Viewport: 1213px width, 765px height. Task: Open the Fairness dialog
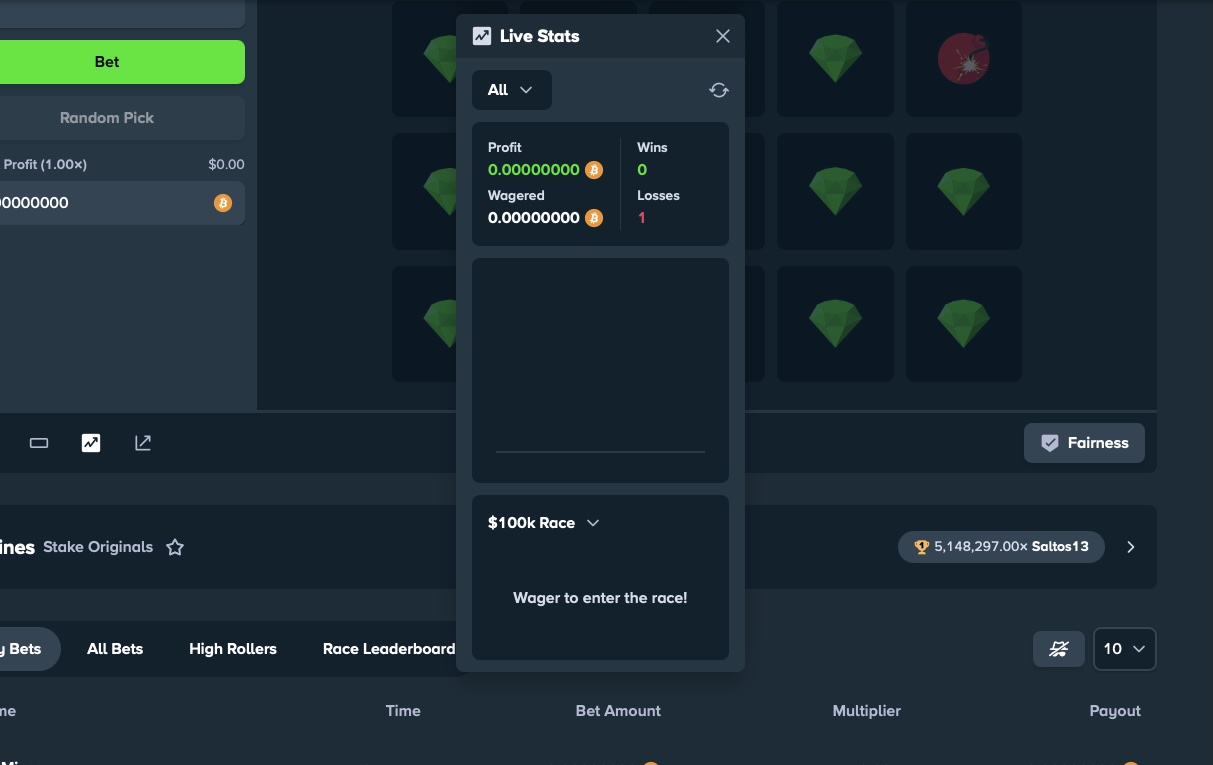point(1084,443)
